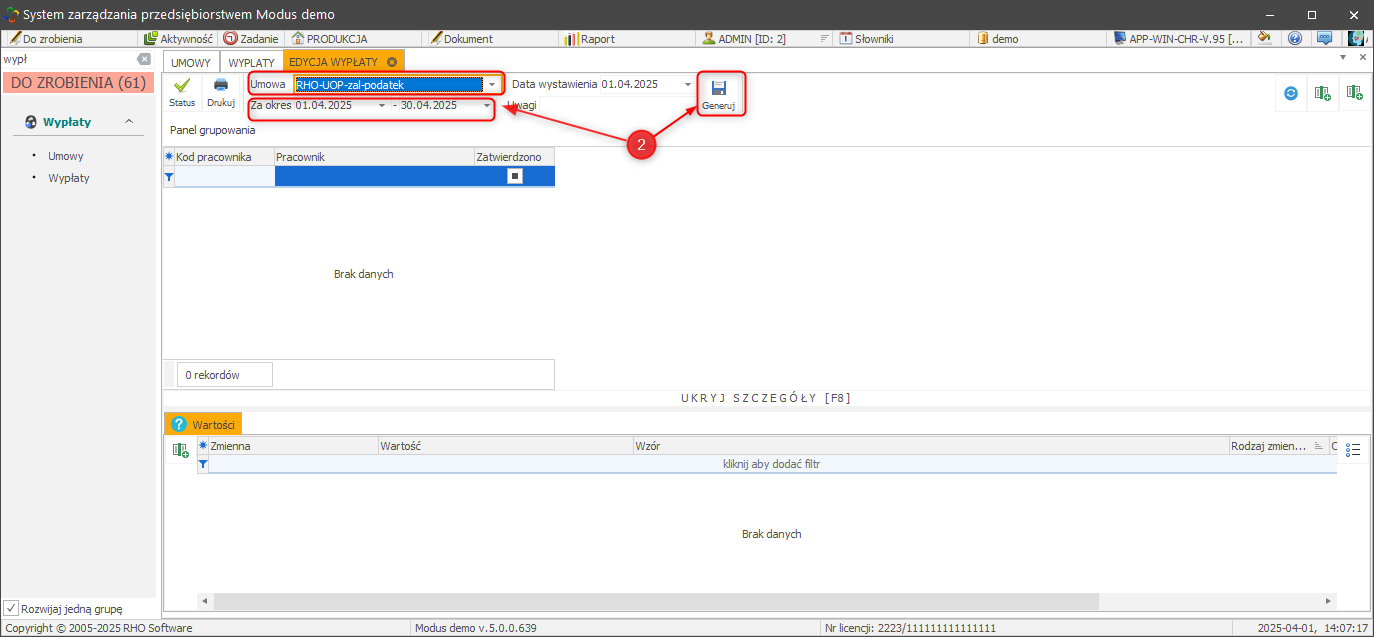Open the PRODUKCJA toolbar item
Image resolution: width=1374 pixels, height=637 pixels.
pos(330,38)
